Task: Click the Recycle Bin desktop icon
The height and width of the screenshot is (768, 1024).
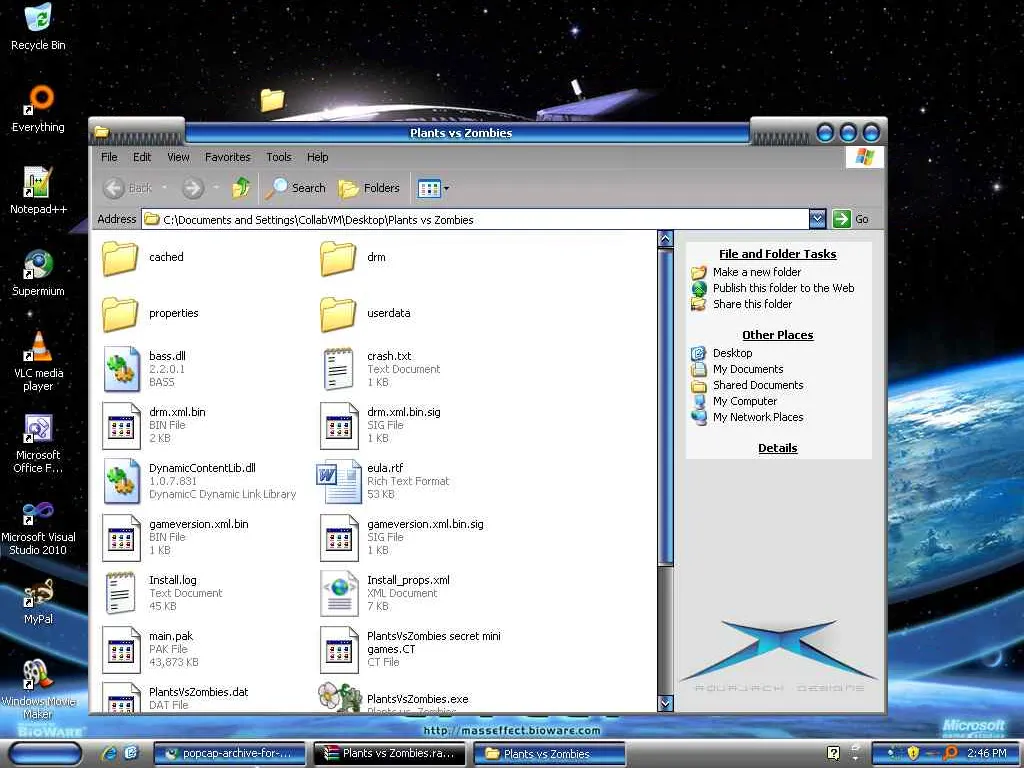Action: [x=38, y=27]
